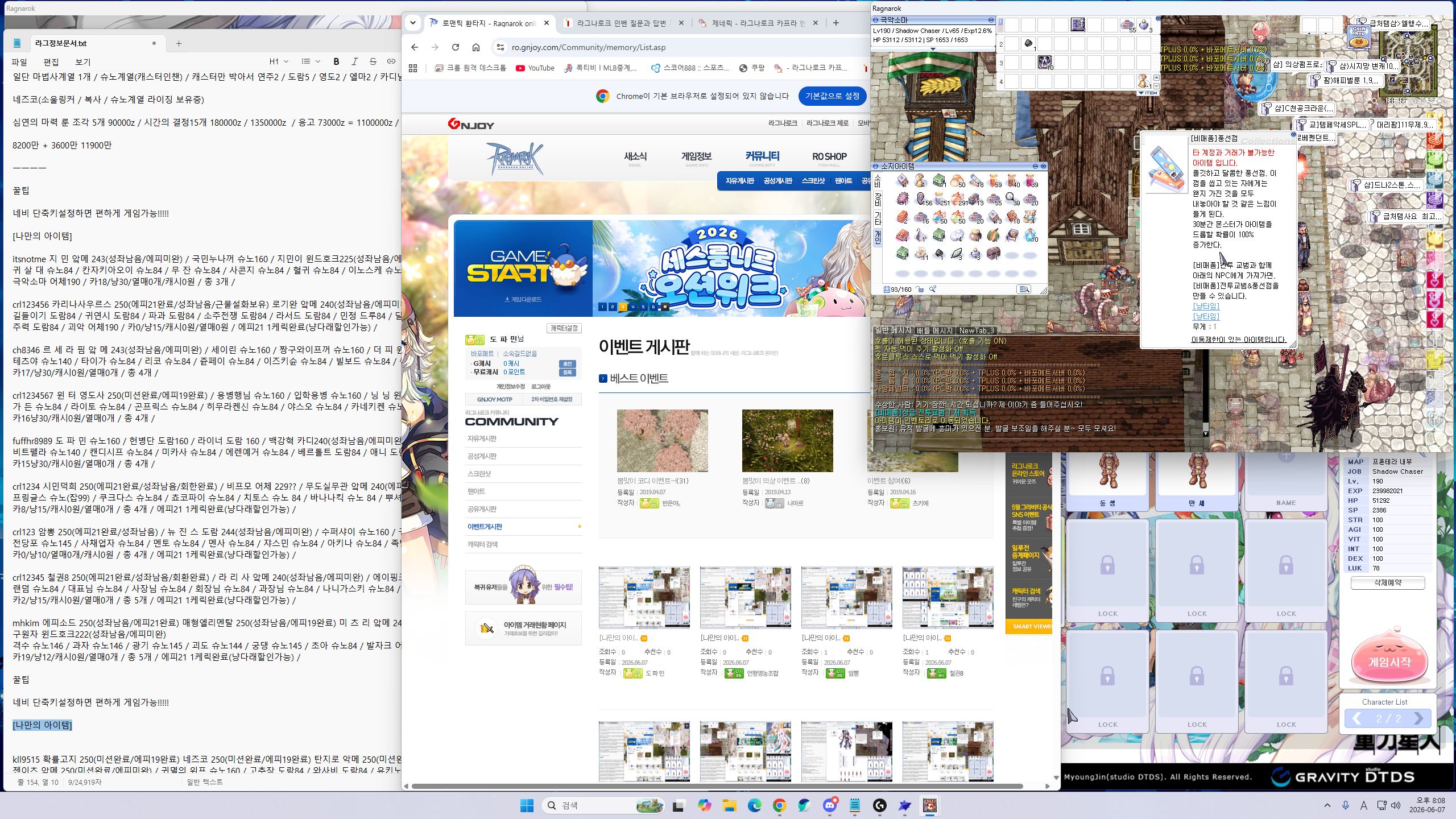
Task: Activate the skill icon in hotkey row 1
Action: pos(1078,24)
